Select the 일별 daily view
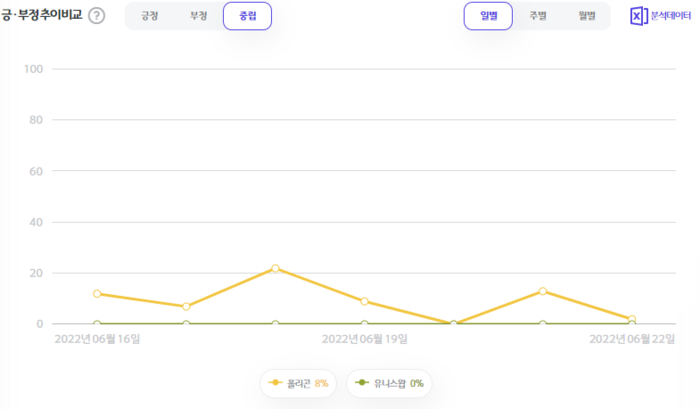 pyautogui.click(x=488, y=16)
